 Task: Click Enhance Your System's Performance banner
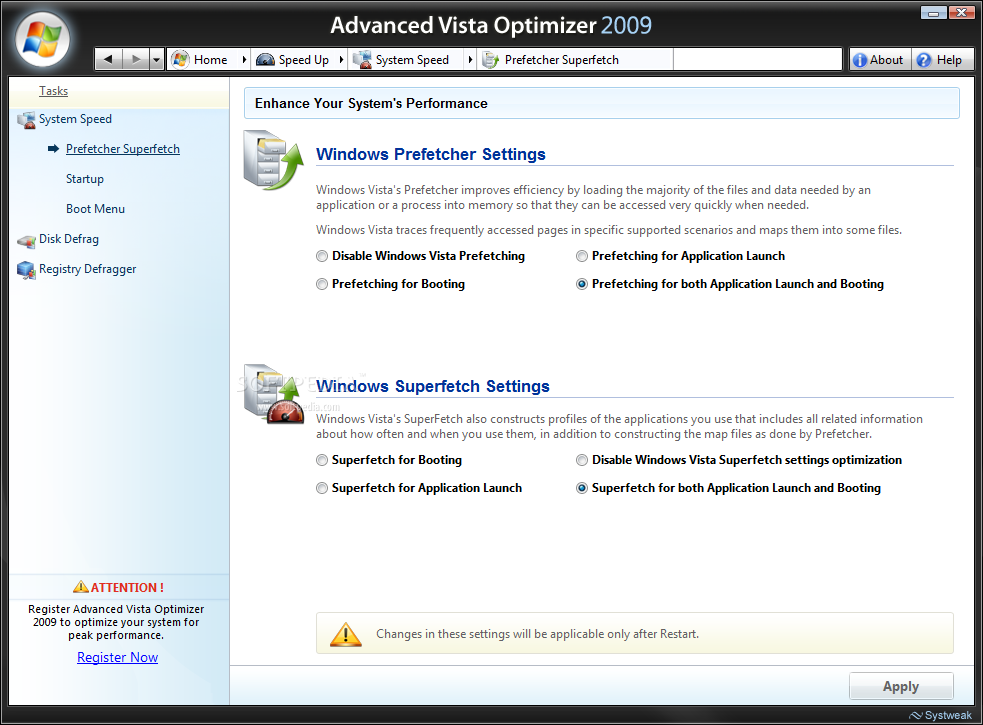[601, 103]
